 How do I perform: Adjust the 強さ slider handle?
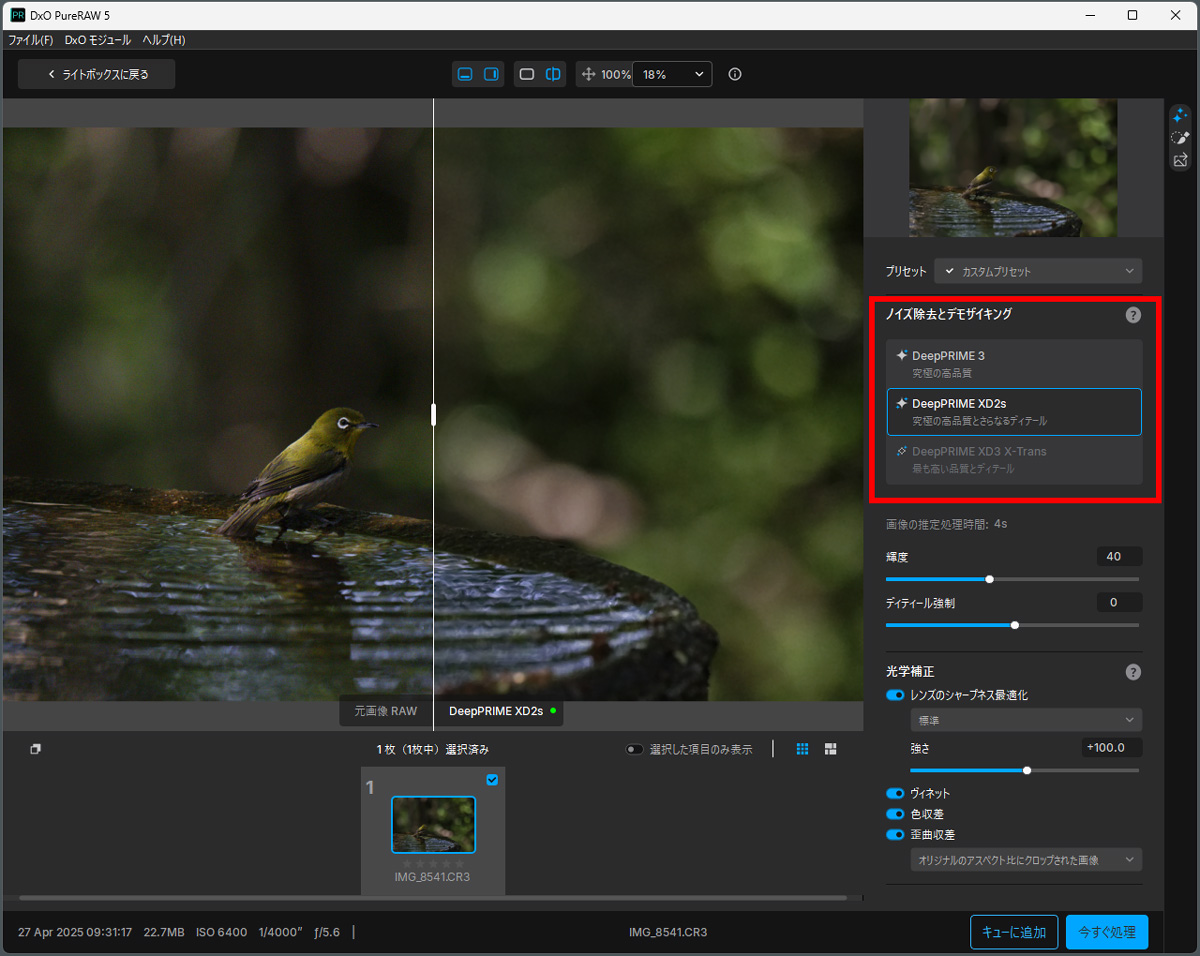pos(1027,770)
